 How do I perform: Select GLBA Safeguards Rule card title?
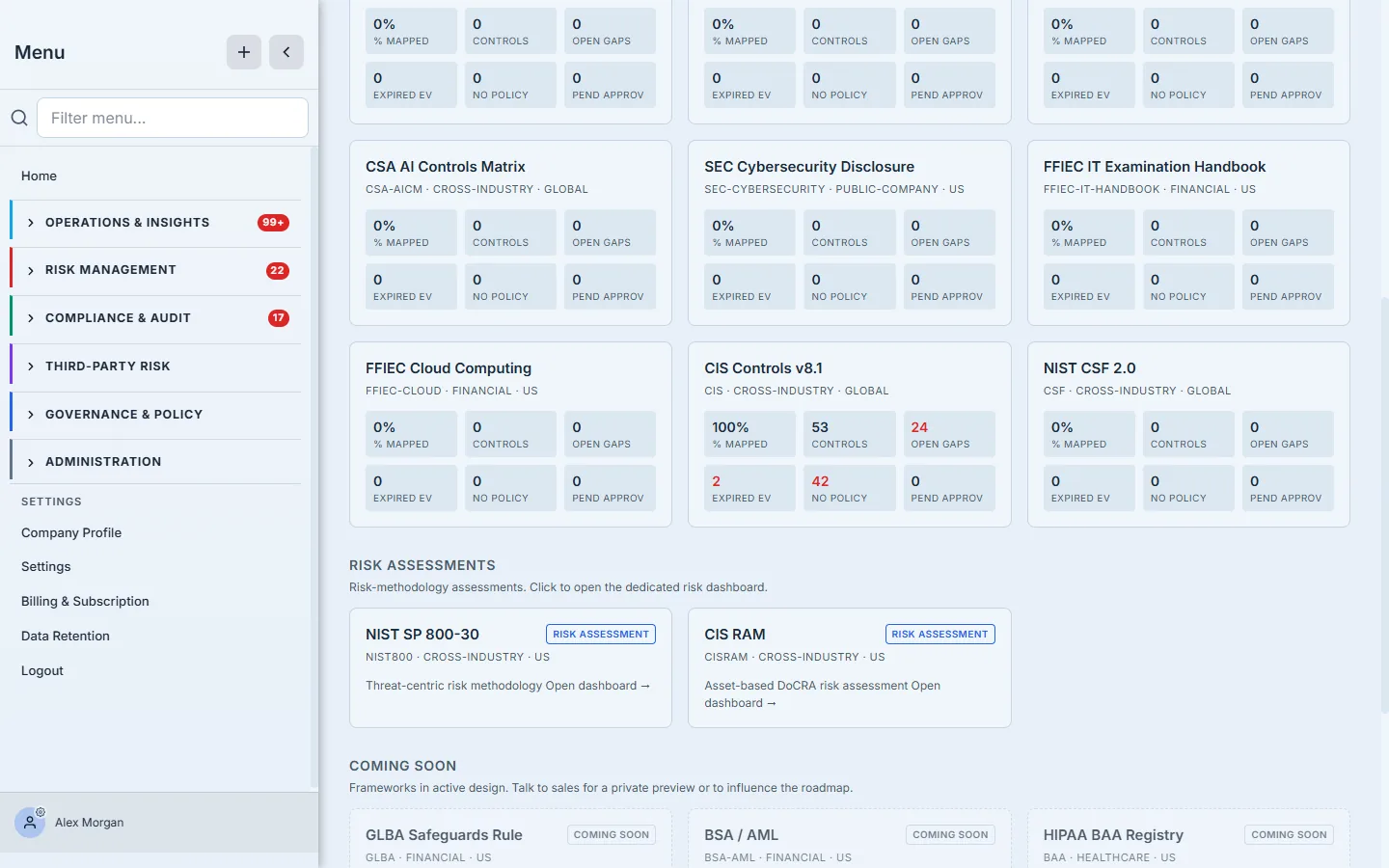coord(444,835)
